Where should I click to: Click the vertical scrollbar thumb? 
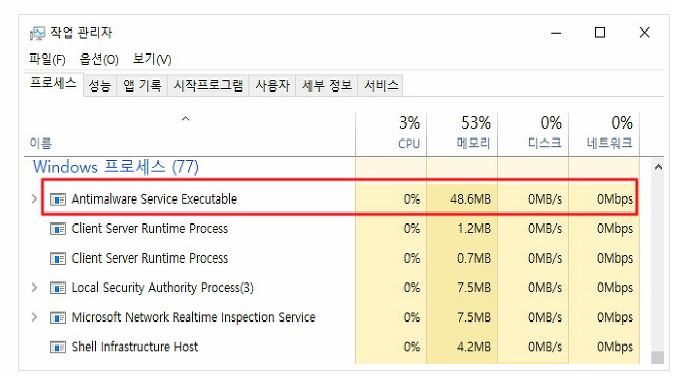point(658,357)
